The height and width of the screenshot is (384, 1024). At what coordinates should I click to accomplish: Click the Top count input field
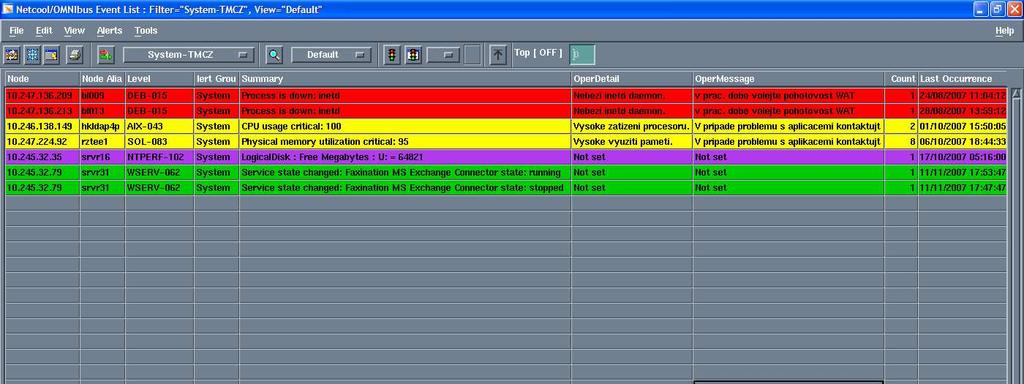pos(582,55)
